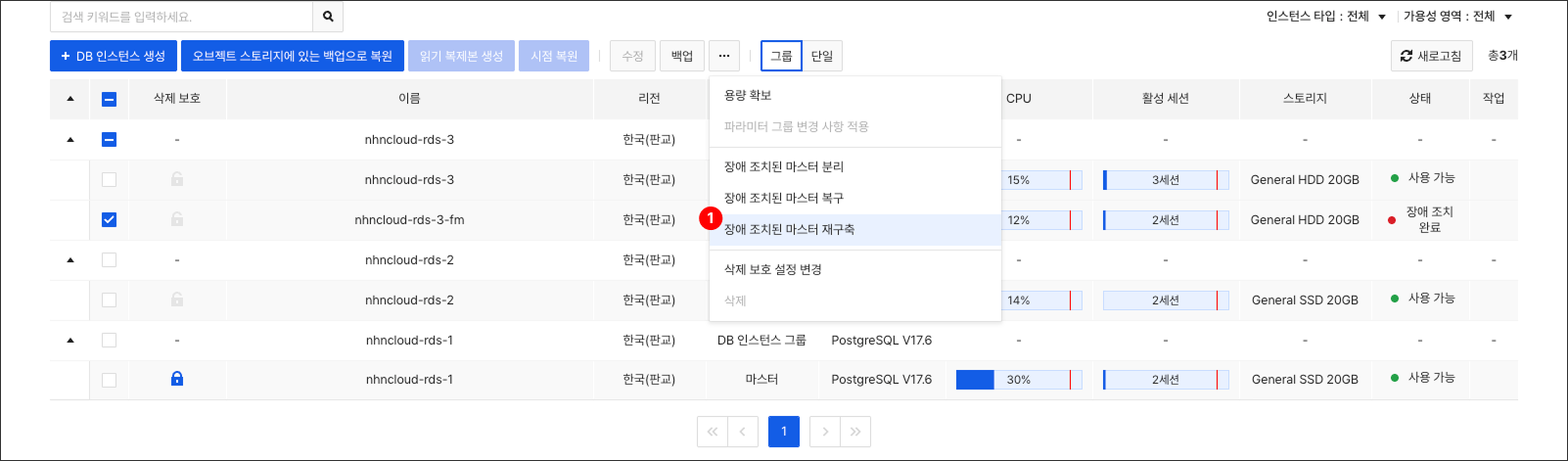
Task: Go to last page with double-right arrow
Action: 855,432
